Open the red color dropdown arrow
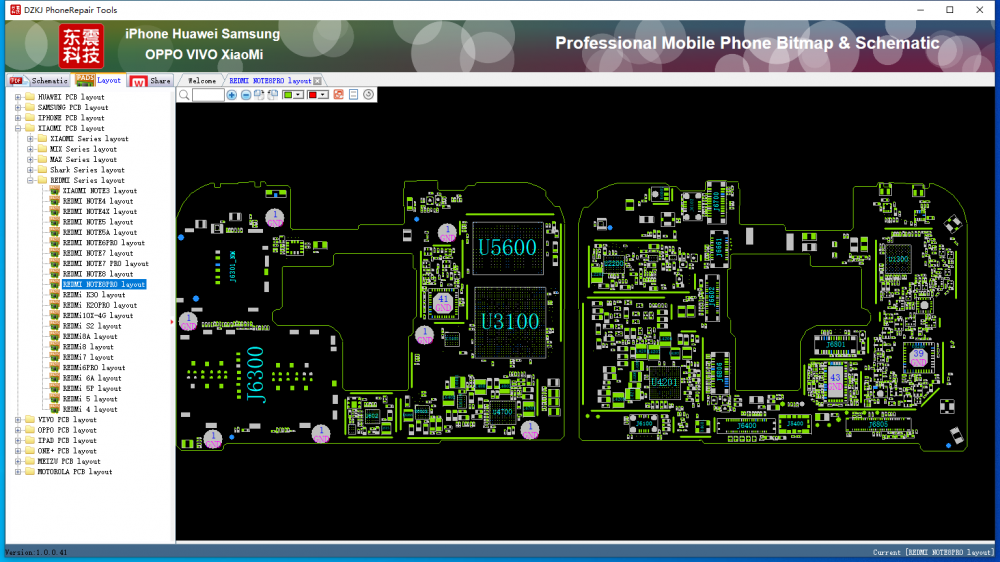The width and height of the screenshot is (1000, 562). [325, 95]
